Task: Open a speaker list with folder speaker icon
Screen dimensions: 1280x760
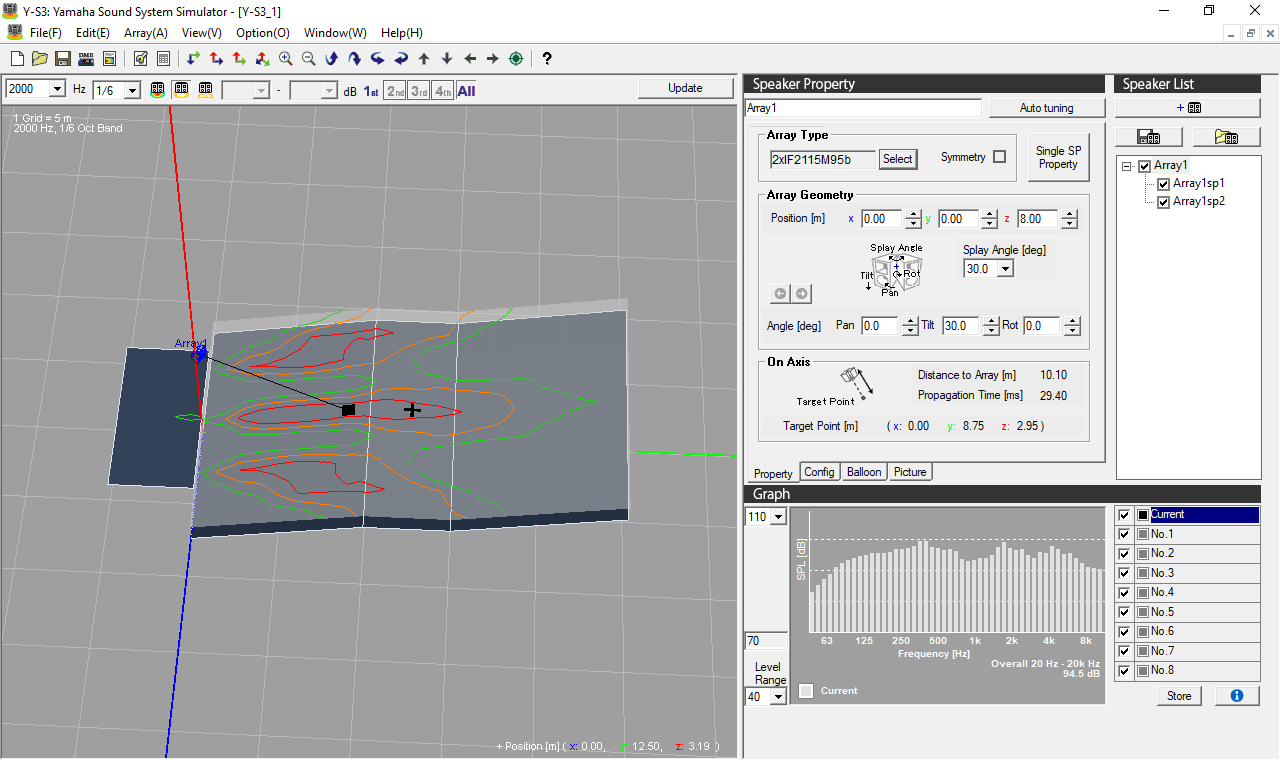Action: click(x=1226, y=137)
